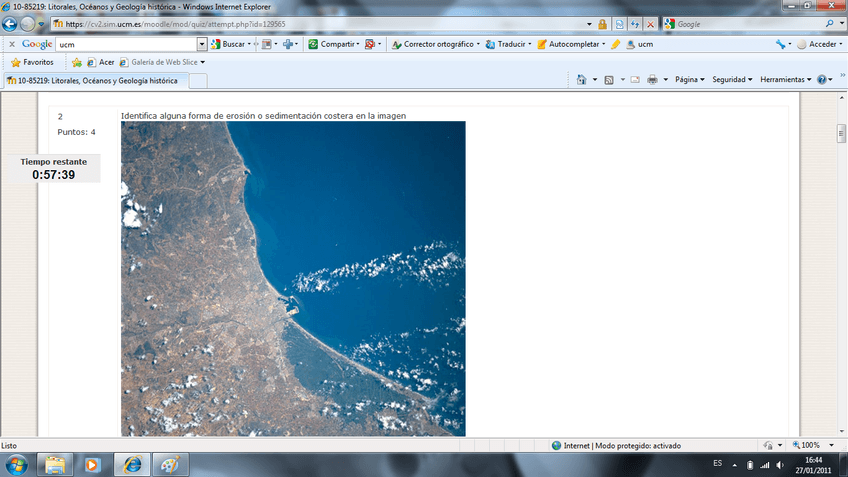Click the home icon in command bar
Screen dimensions: 848x477
pyautogui.click(x=582, y=80)
